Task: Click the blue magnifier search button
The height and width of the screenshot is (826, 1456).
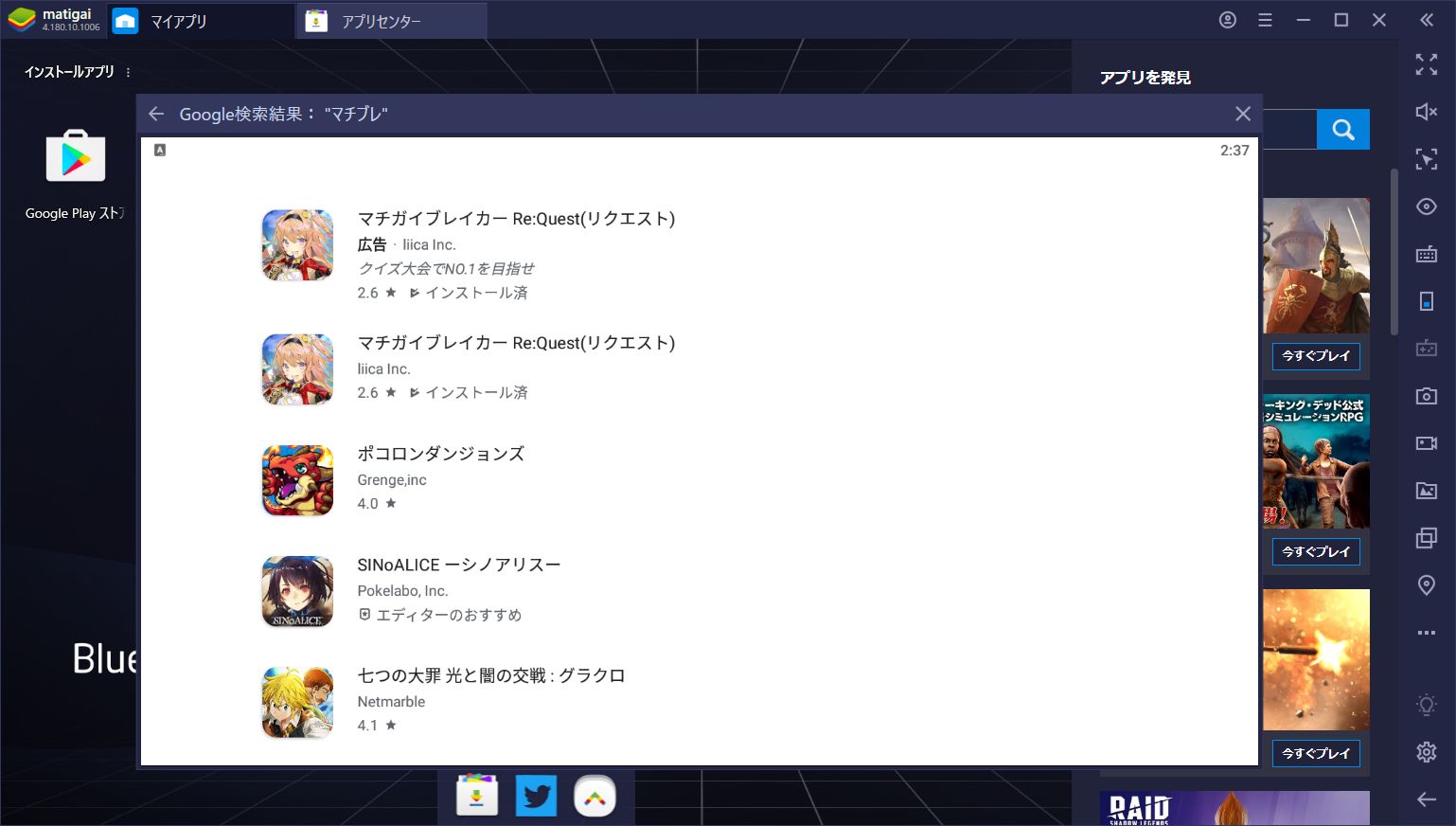Action: [x=1342, y=130]
